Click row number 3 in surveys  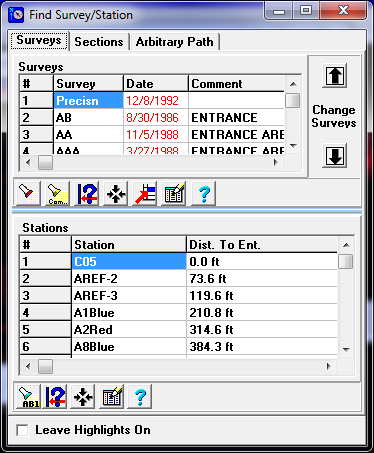tap(36, 134)
